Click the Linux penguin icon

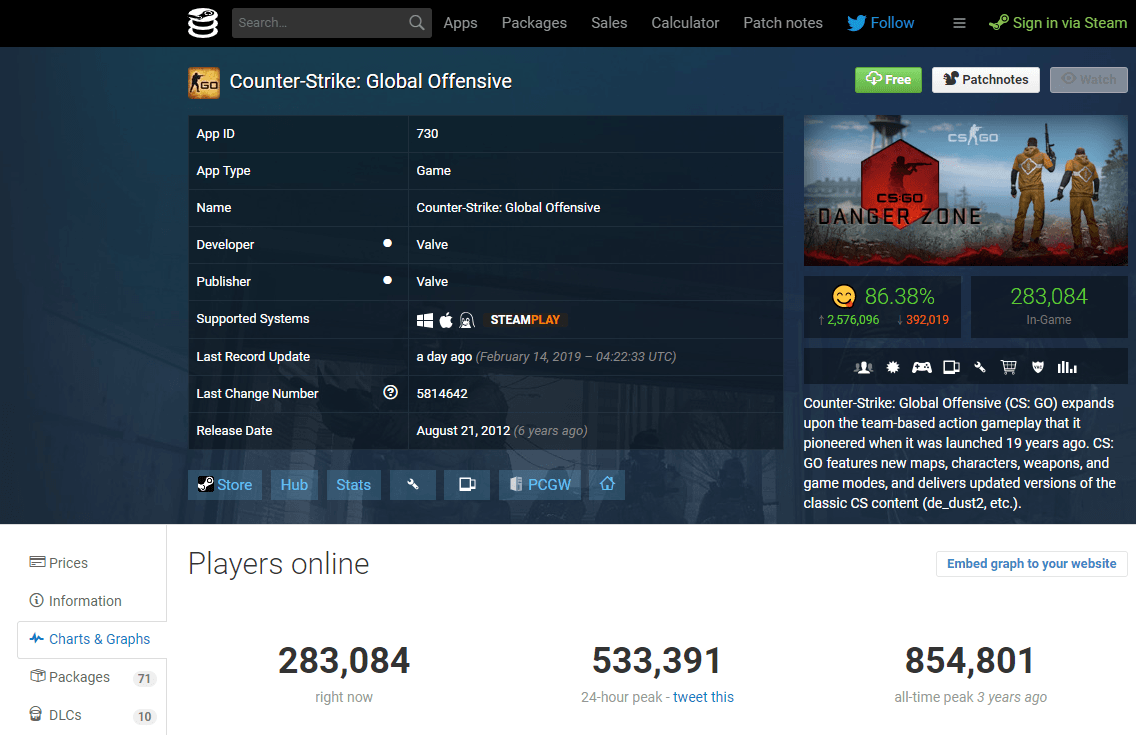[x=467, y=320]
